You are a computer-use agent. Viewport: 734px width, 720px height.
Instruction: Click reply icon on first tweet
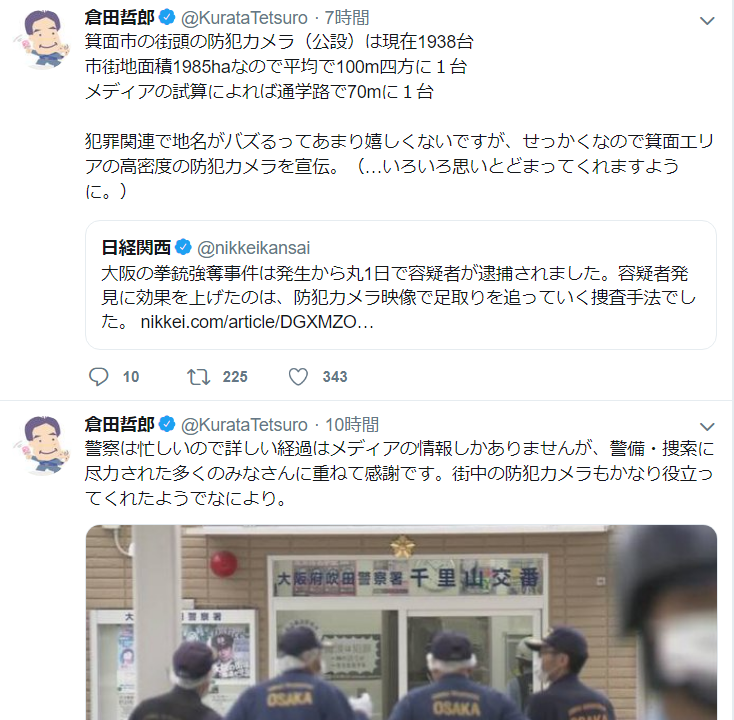[x=98, y=376]
